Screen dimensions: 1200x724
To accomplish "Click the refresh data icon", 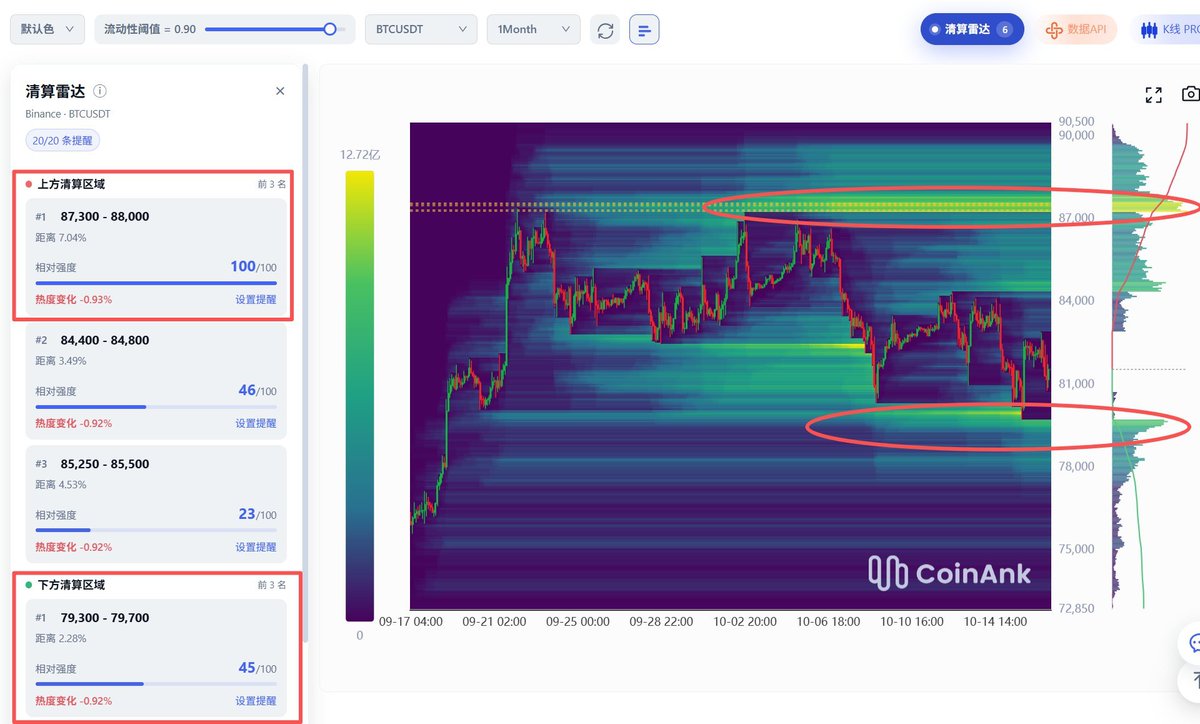I will (x=605, y=30).
